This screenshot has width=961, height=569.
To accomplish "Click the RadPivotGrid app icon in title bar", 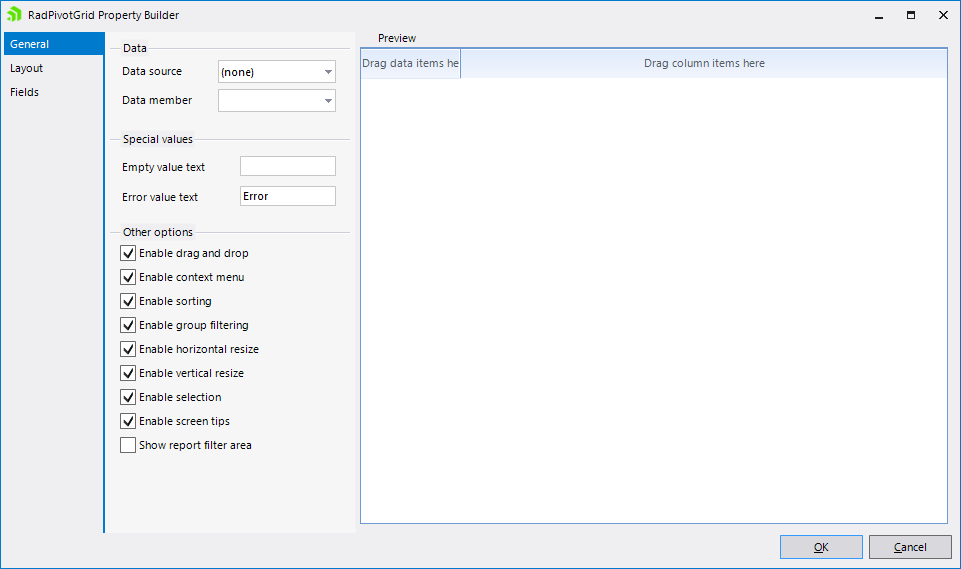I will [x=13, y=14].
